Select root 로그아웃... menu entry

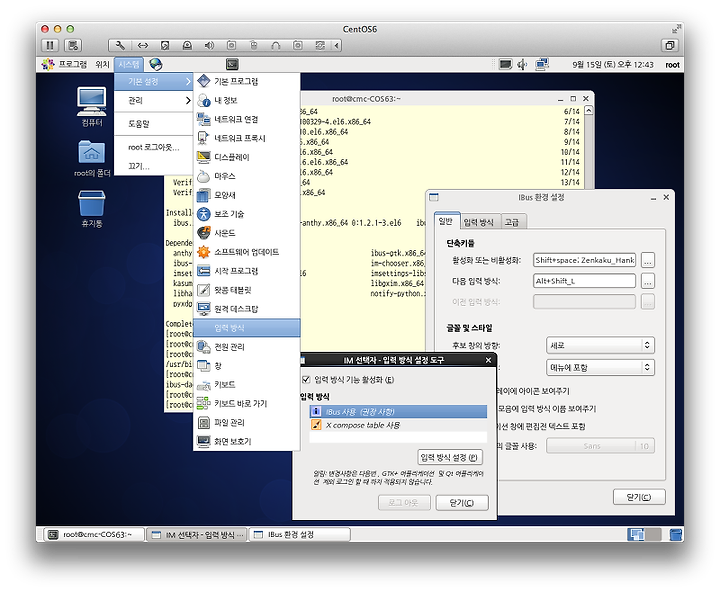(153, 147)
